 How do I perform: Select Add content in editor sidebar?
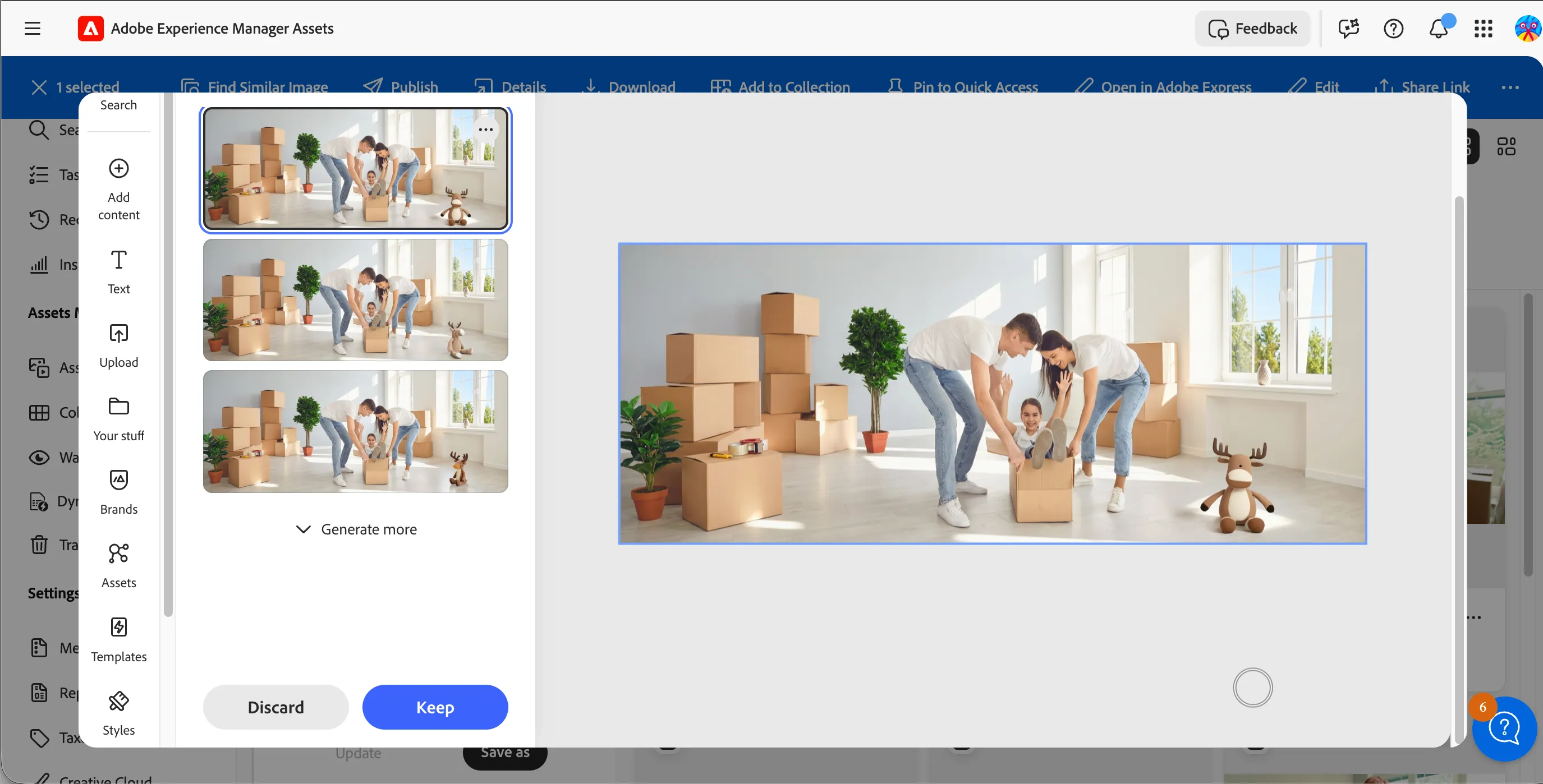coord(118,189)
